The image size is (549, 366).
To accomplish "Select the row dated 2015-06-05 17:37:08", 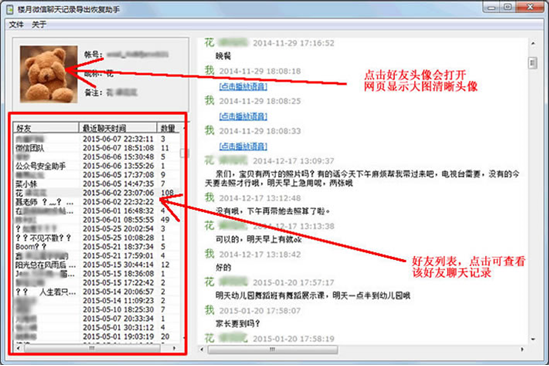I will click(97, 175).
